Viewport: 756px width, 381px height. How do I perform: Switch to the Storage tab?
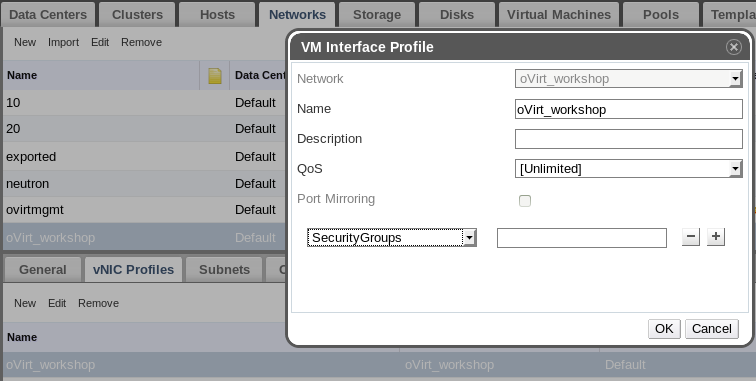pyautogui.click(x=377, y=14)
